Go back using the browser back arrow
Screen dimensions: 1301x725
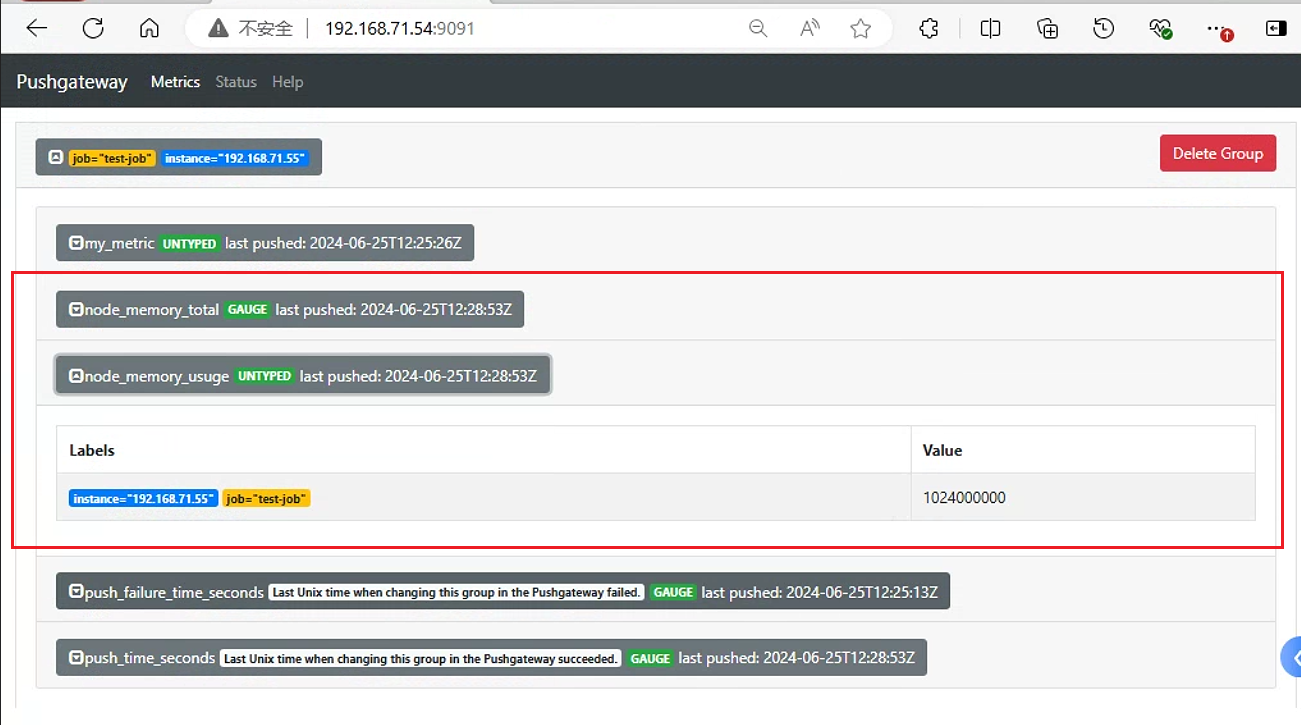coord(37,29)
